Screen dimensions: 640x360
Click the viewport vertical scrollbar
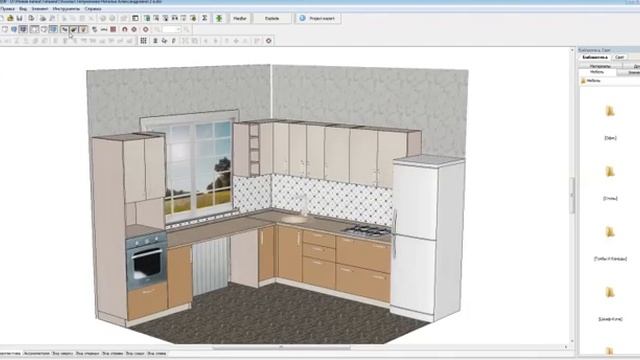point(572,195)
